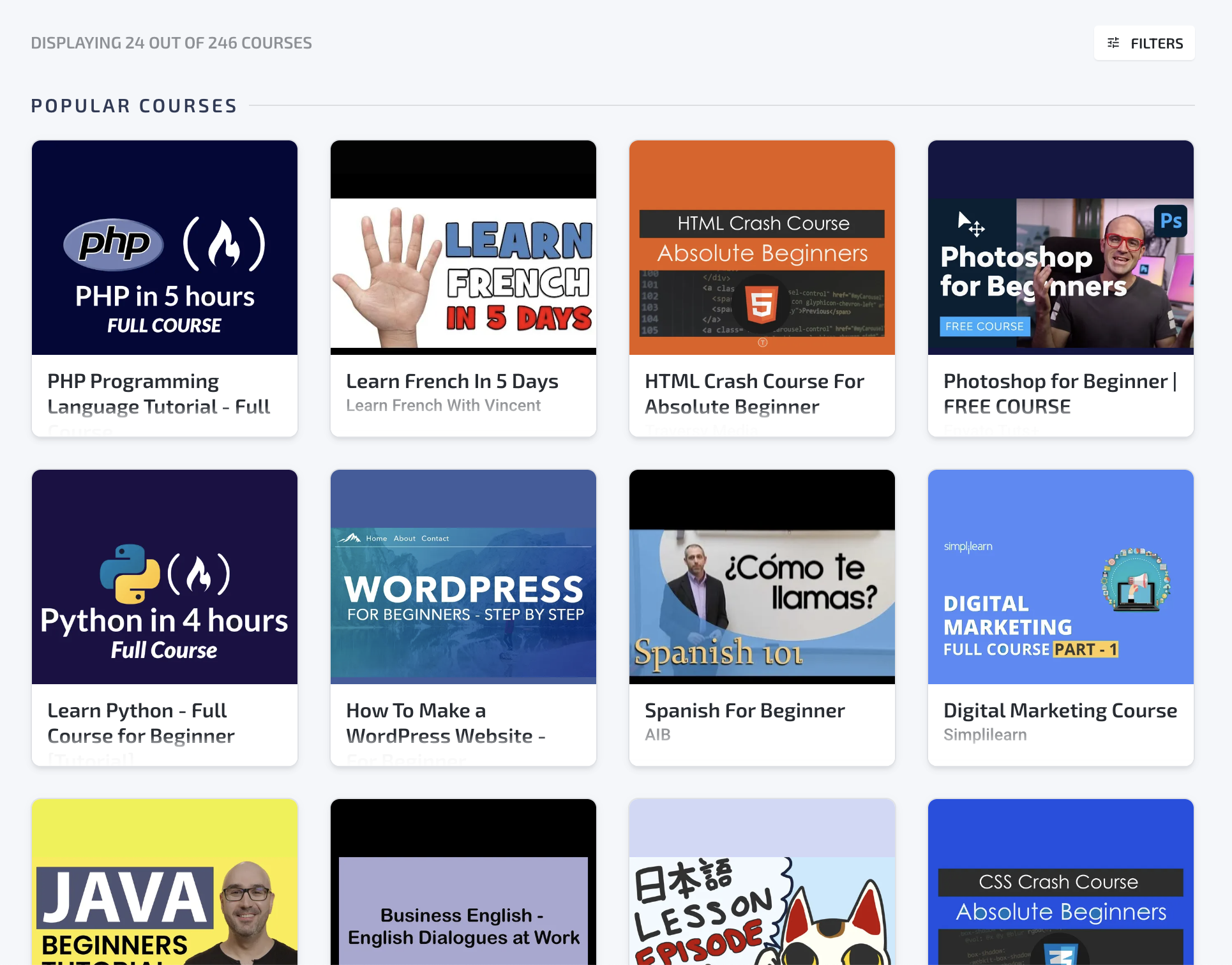Open the Spanish For Beginner title link
1232x965 pixels.
click(744, 710)
